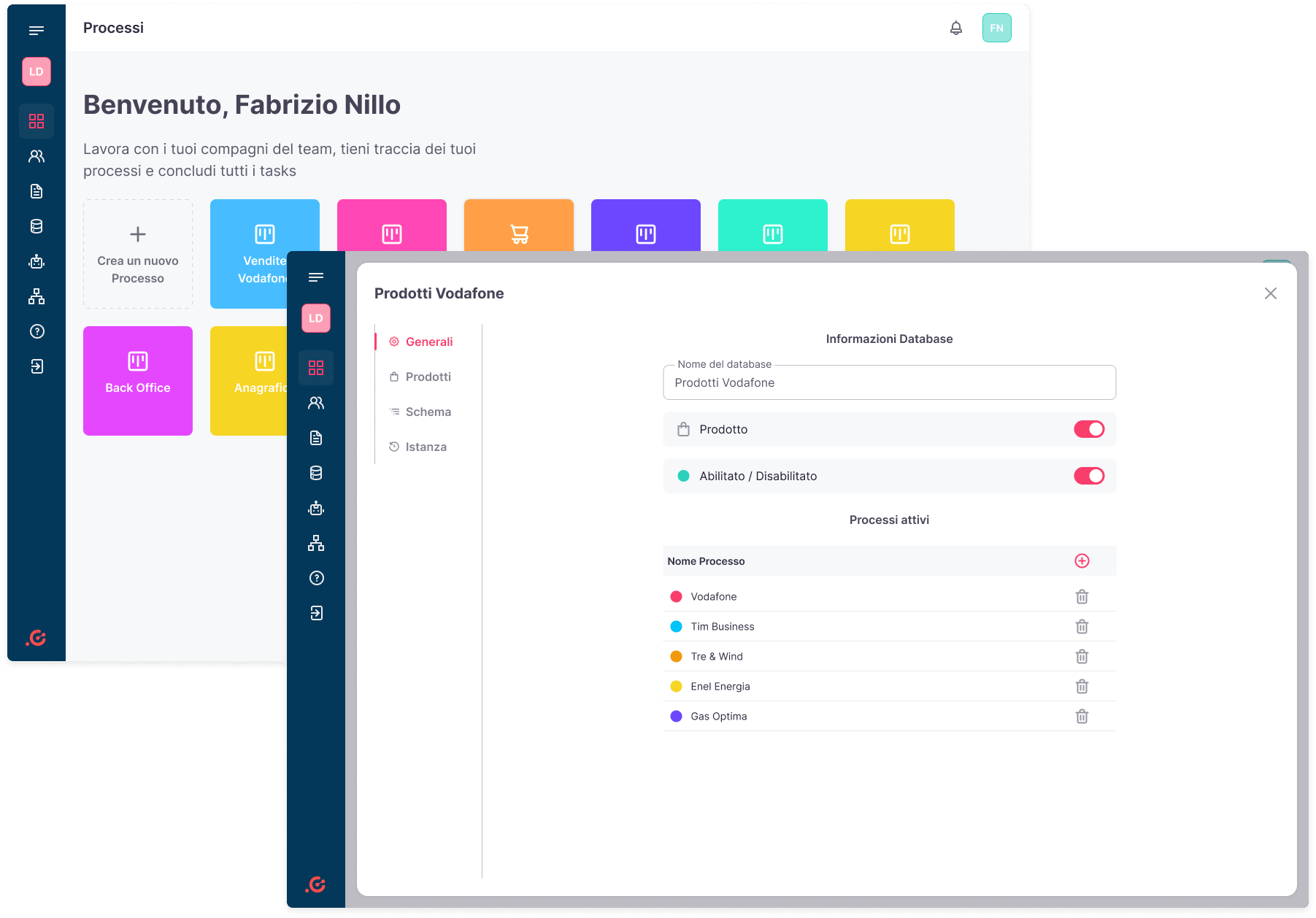Delete the Vodafone process row

(x=1082, y=597)
